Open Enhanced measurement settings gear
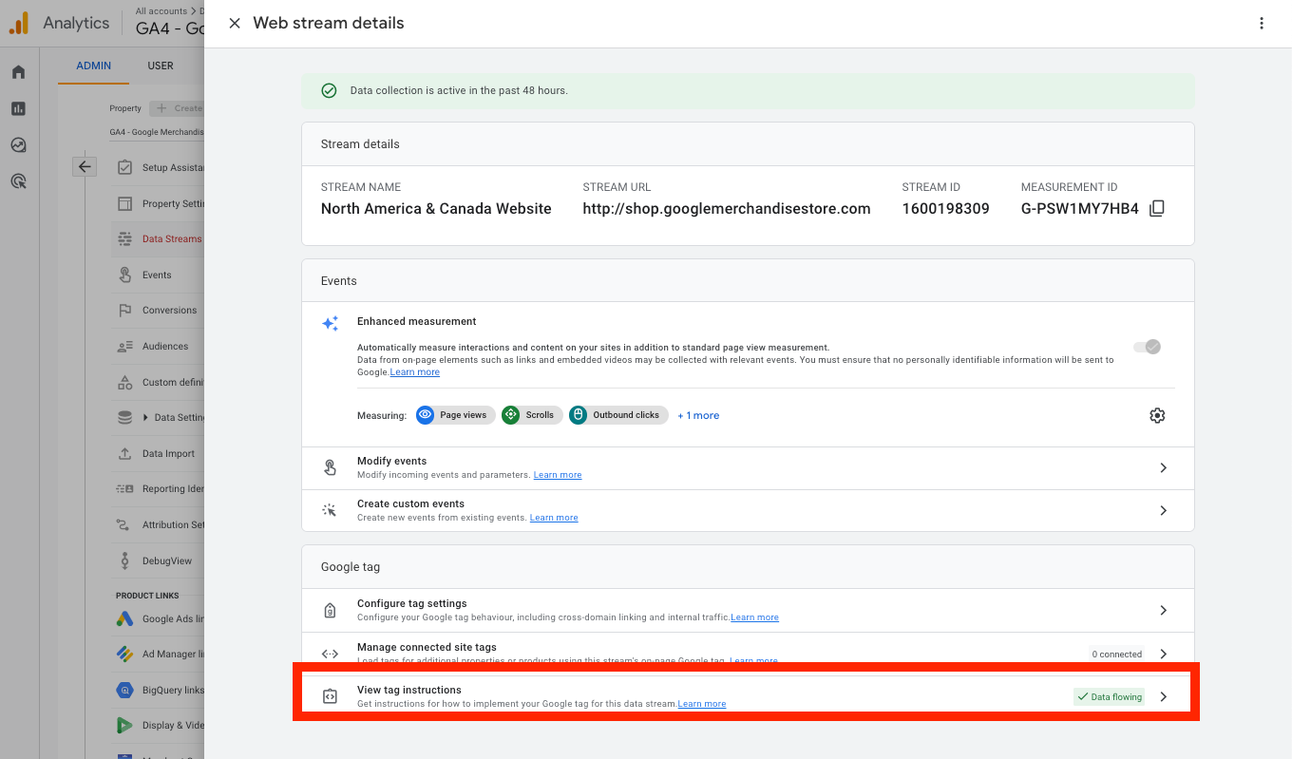Viewport: 1292px width, 759px height. (x=1157, y=415)
